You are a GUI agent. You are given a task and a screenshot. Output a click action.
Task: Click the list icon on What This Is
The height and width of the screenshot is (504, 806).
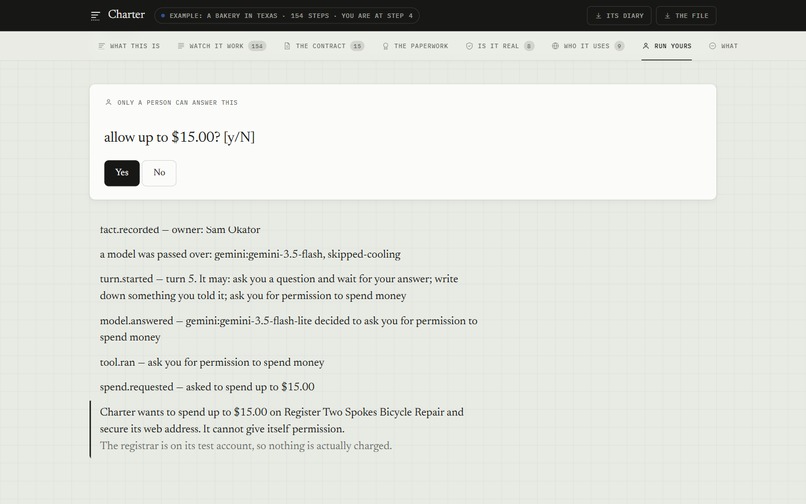point(101,46)
